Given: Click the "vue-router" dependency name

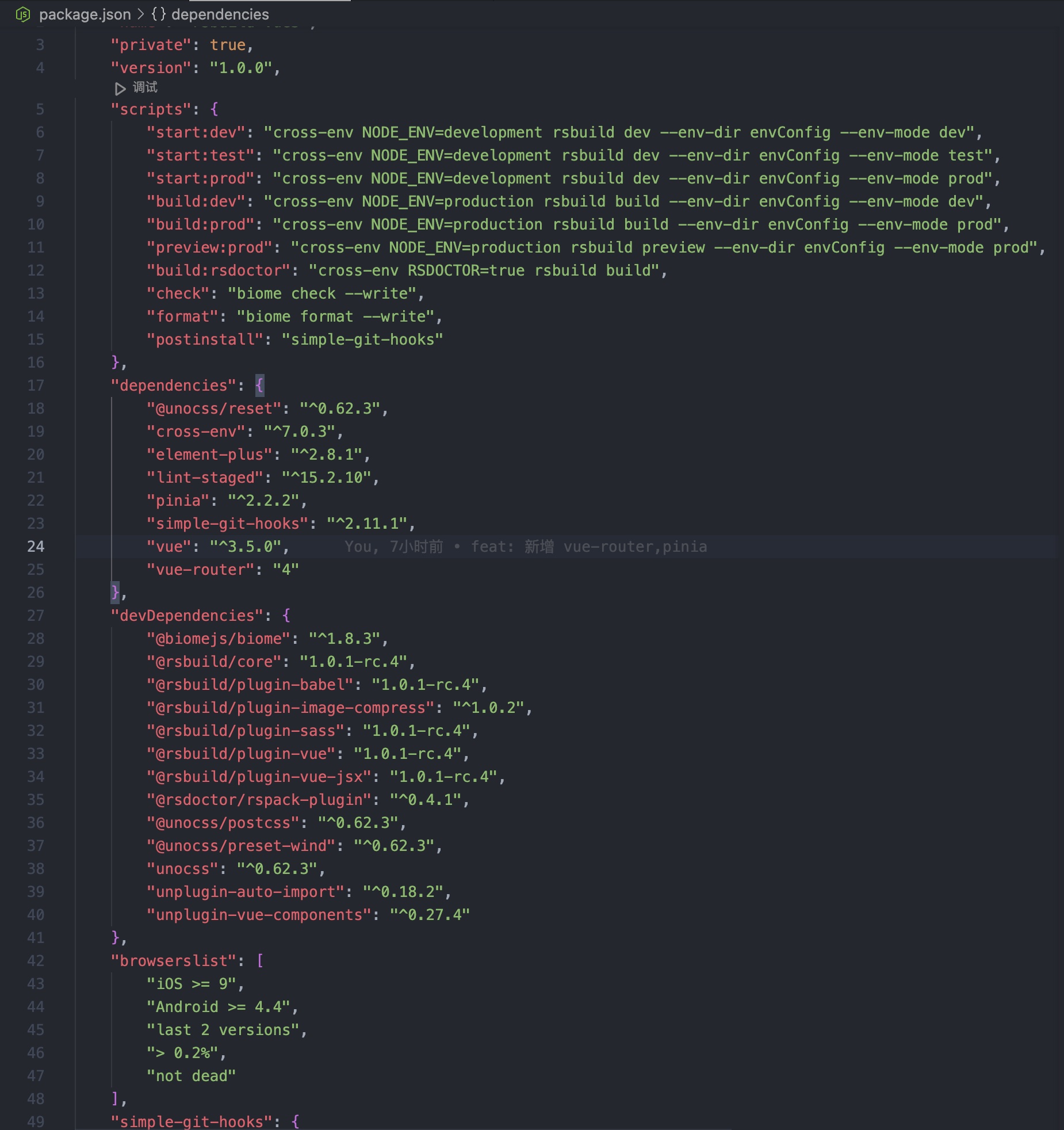Looking at the screenshot, I should [201, 570].
